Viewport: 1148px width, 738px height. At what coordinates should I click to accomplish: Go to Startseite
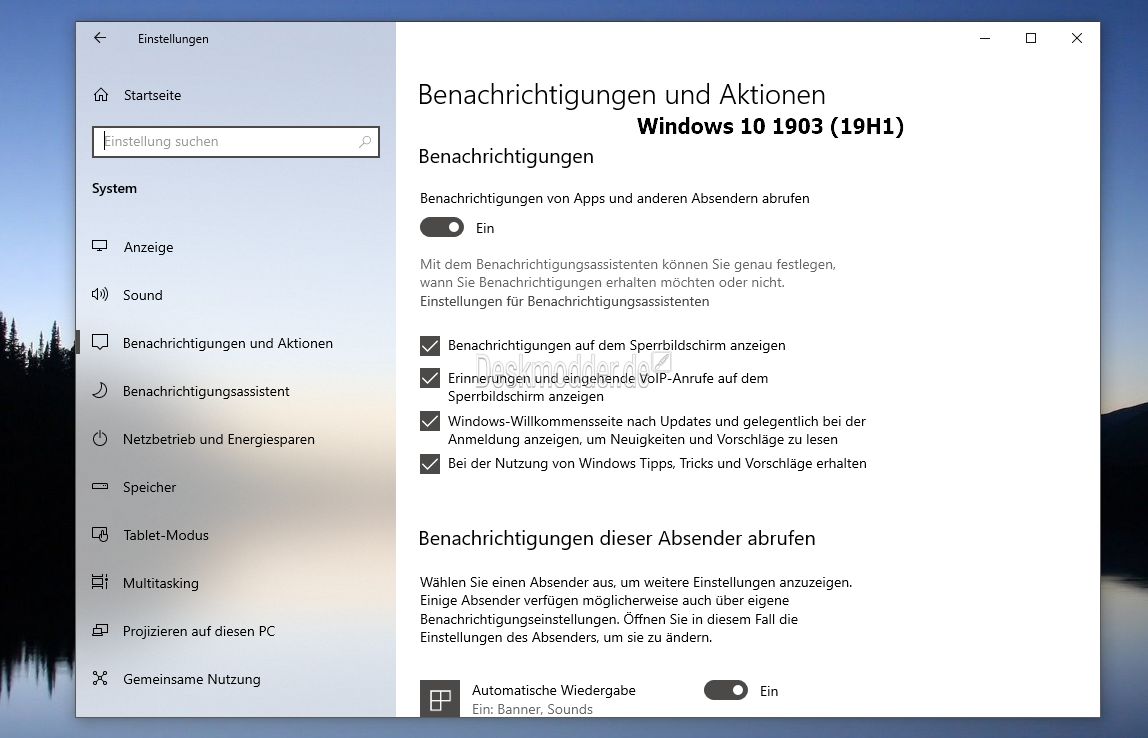236,94
